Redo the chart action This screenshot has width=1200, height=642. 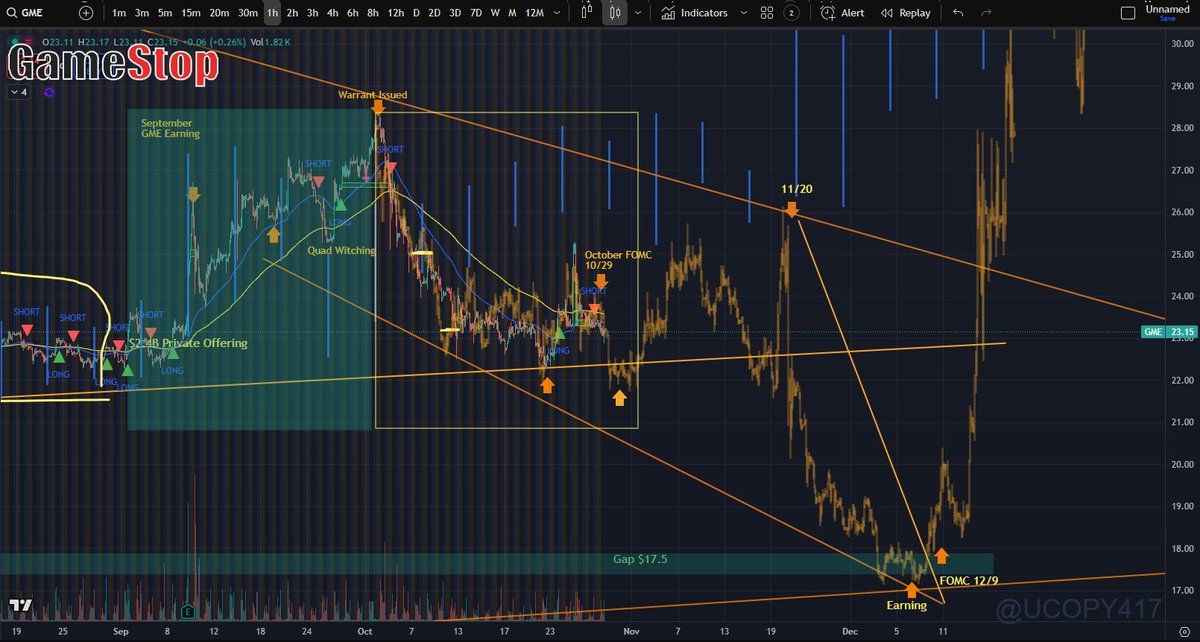(986, 13)
